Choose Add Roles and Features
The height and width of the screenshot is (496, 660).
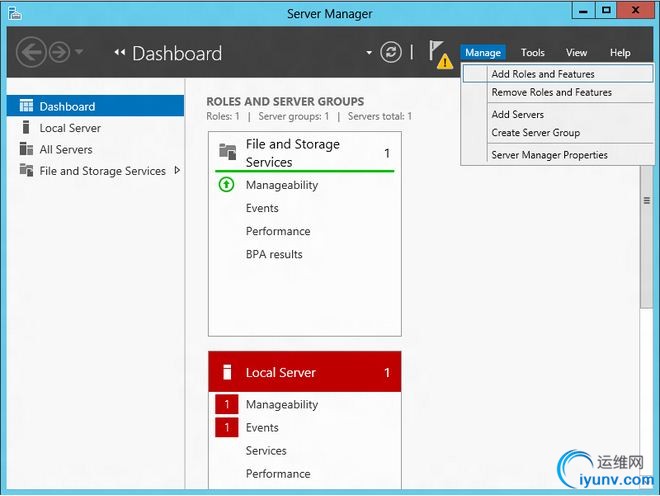[558, 74]
